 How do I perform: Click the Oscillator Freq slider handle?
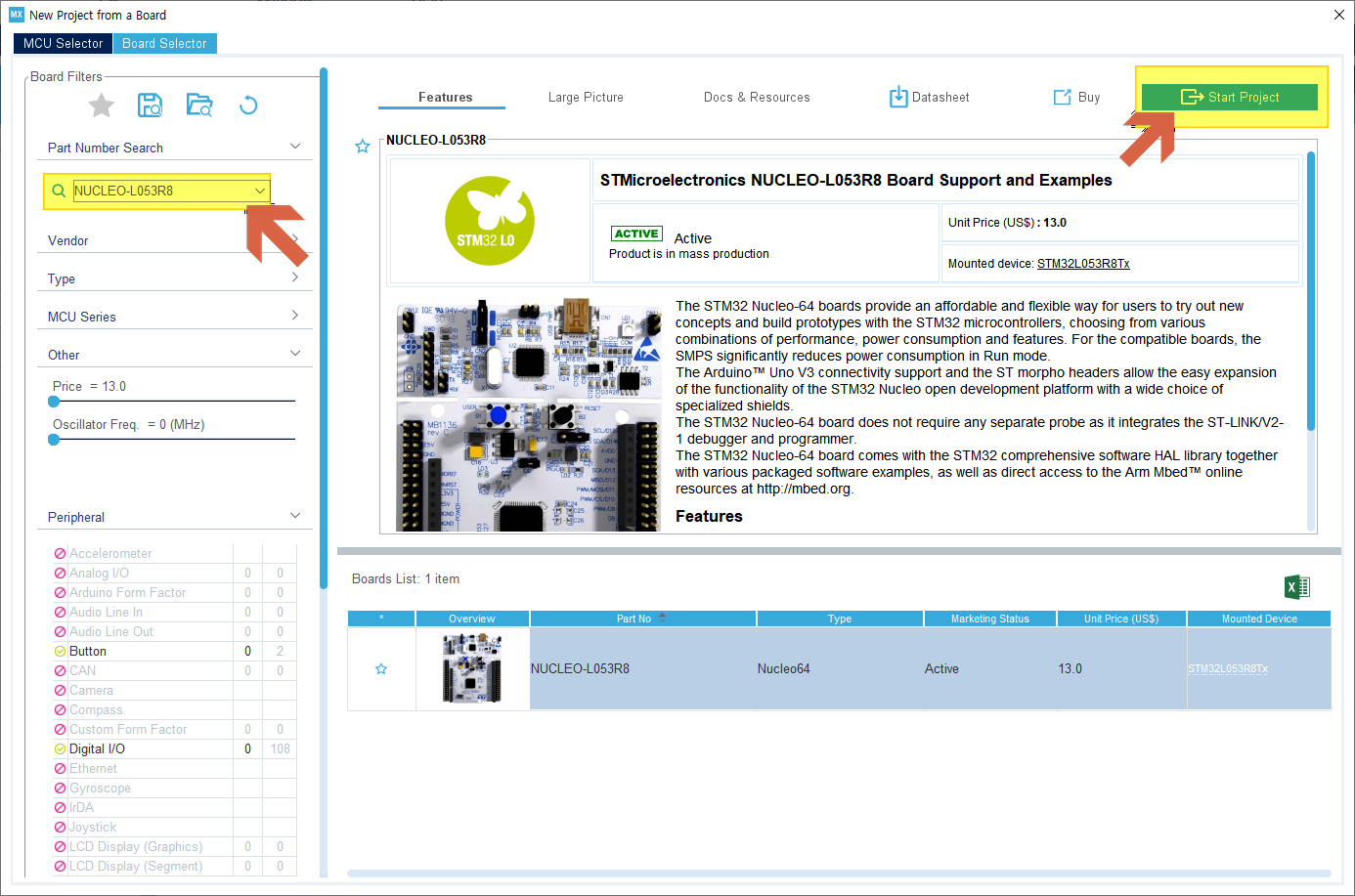(x=54, y=440)
